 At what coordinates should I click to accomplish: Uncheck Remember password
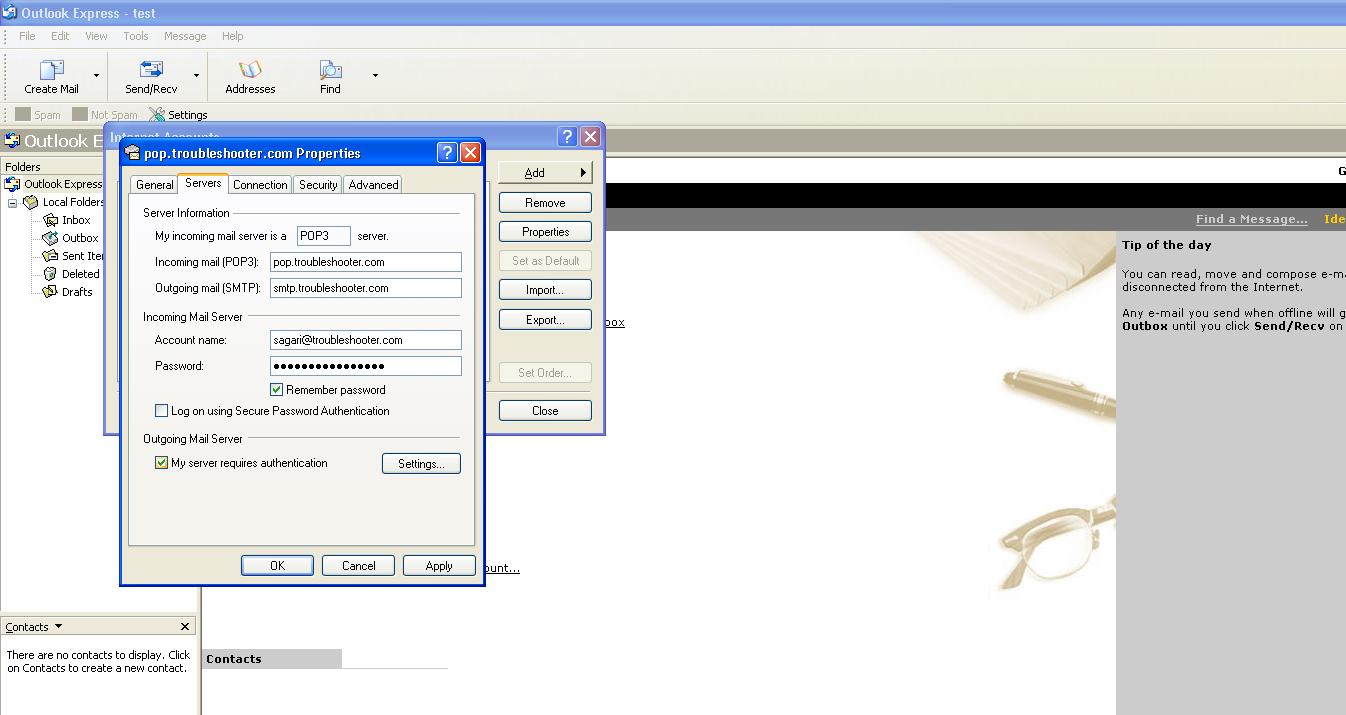pos(276,390)
